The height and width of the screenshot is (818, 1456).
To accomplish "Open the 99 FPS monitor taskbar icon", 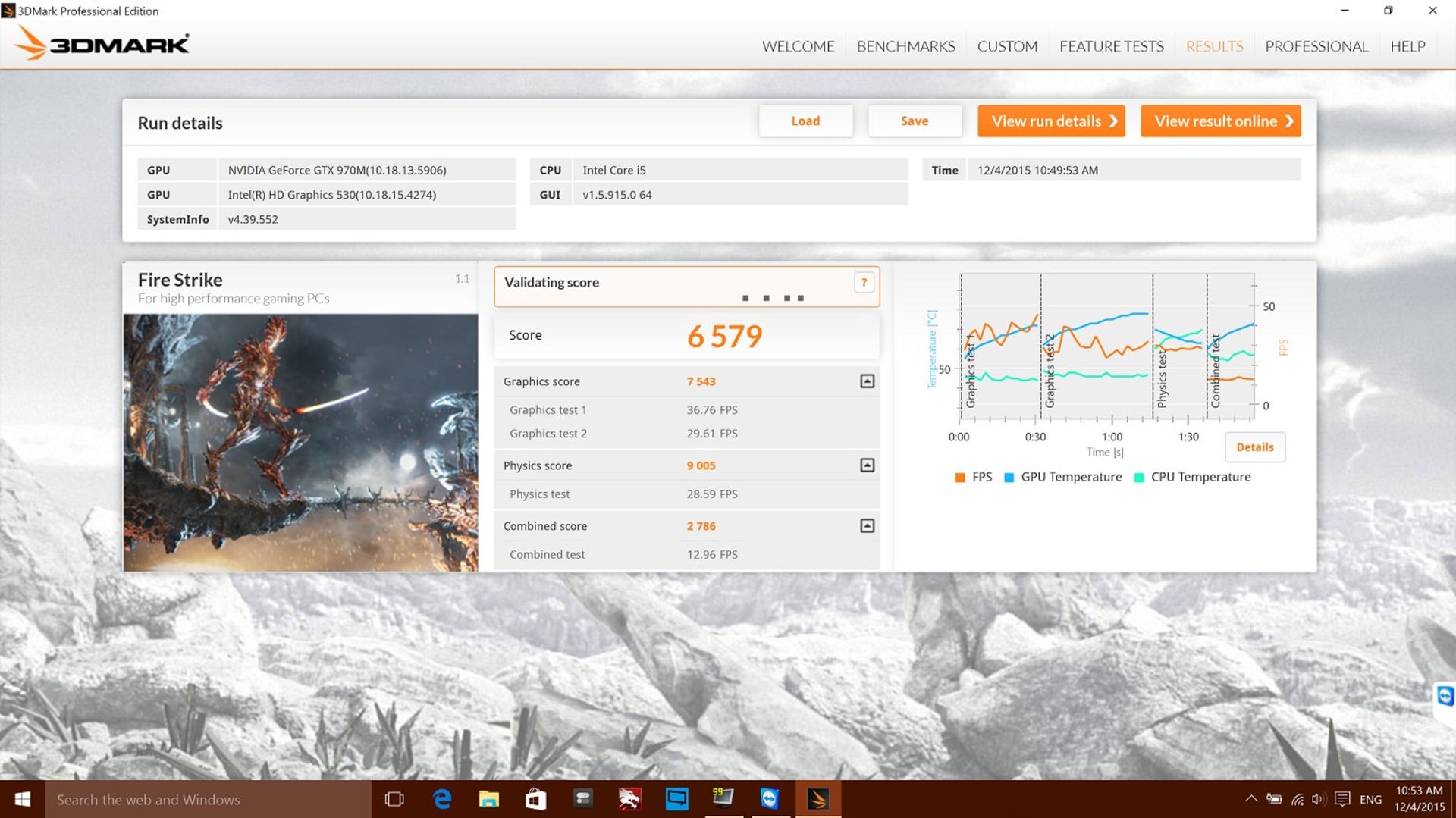I will 723,800.
